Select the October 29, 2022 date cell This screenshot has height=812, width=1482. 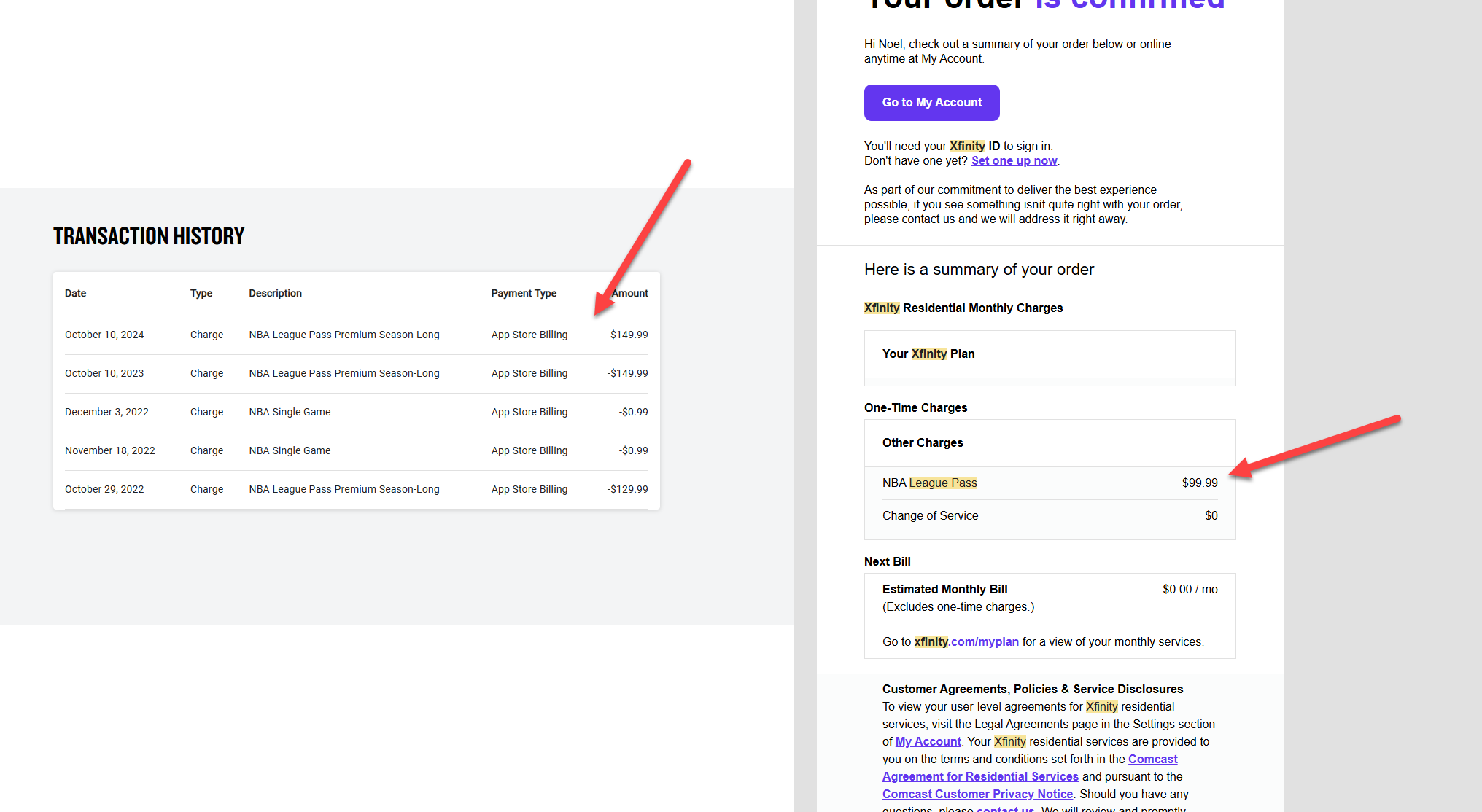tap(104, 489)
